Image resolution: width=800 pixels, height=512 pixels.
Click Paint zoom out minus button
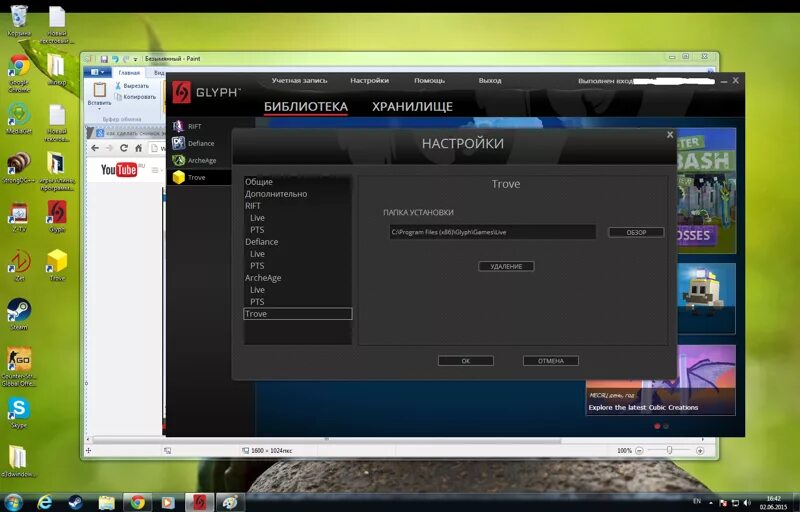(x=639, y=451)
